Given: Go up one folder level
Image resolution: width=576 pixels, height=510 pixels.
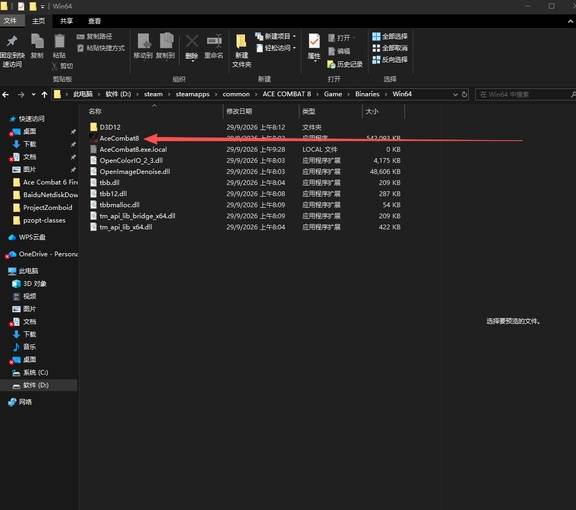Looking at the screenshot, I should click(44, 94).
